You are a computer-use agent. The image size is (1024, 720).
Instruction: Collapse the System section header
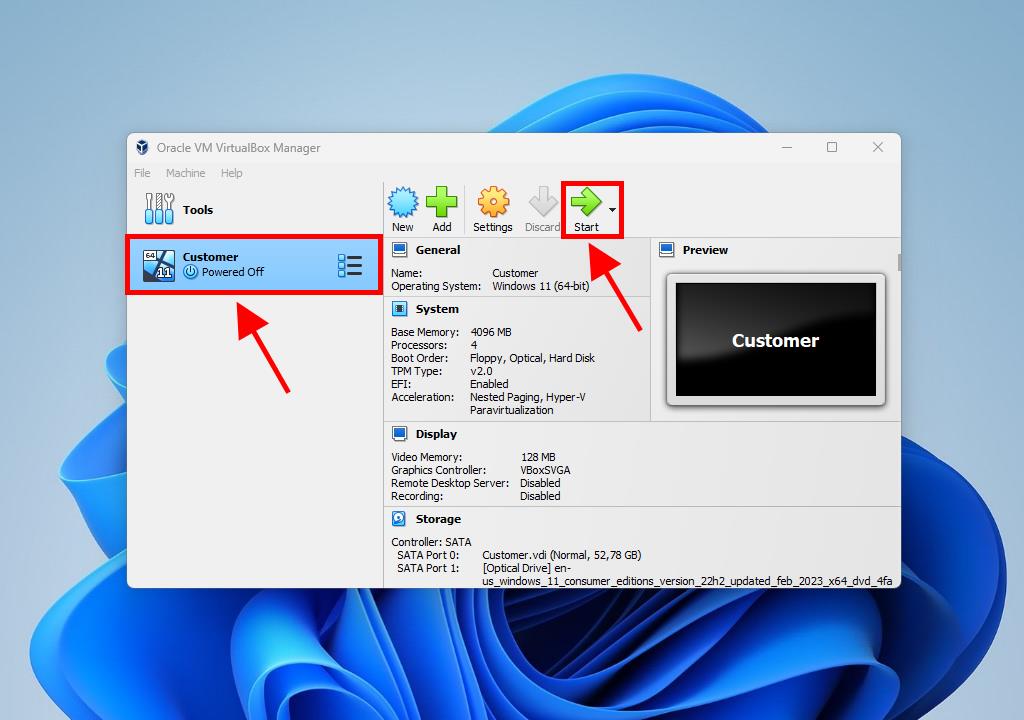click(437, 309)
